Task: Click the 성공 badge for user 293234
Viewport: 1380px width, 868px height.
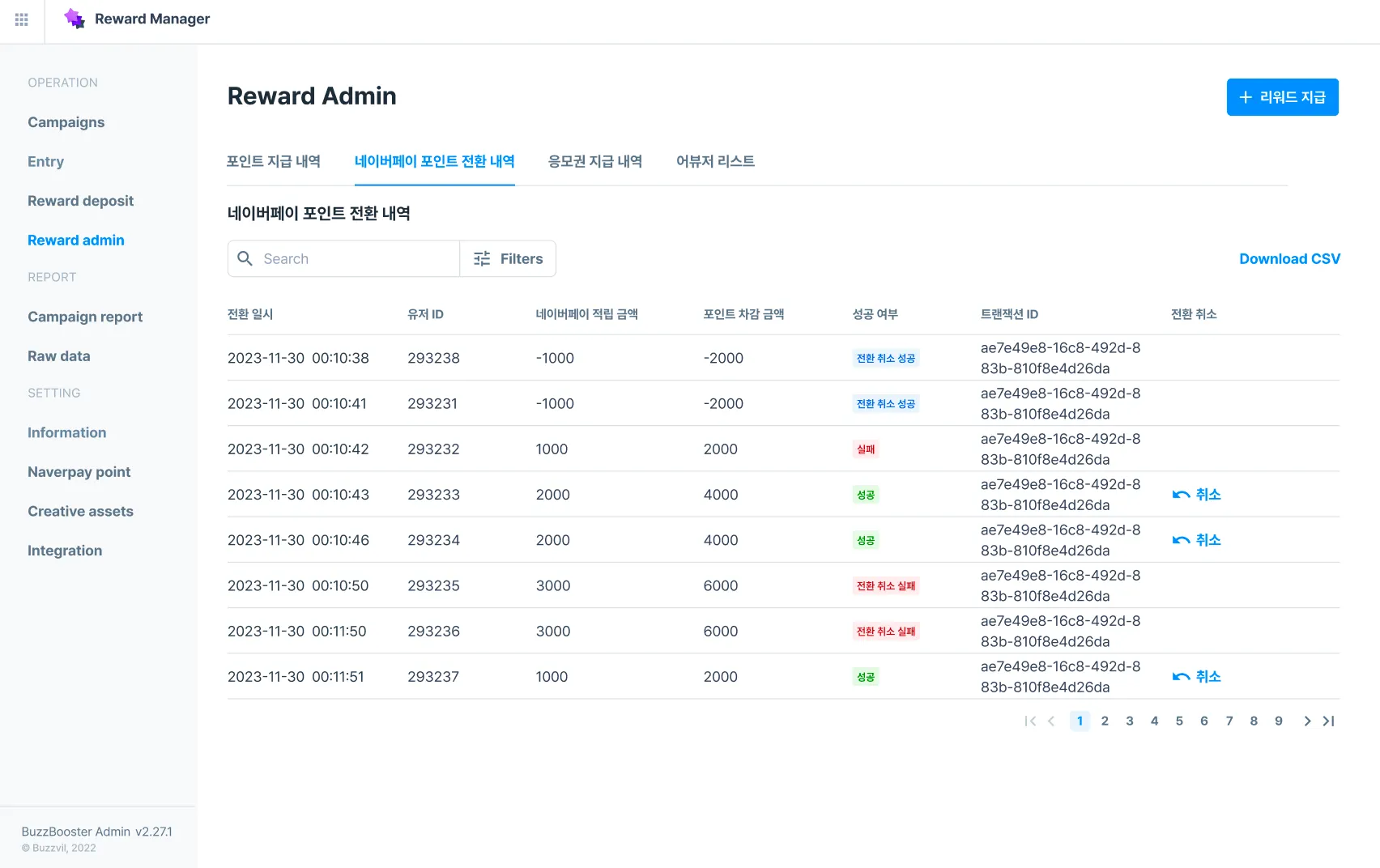Action: click(866, 540)
